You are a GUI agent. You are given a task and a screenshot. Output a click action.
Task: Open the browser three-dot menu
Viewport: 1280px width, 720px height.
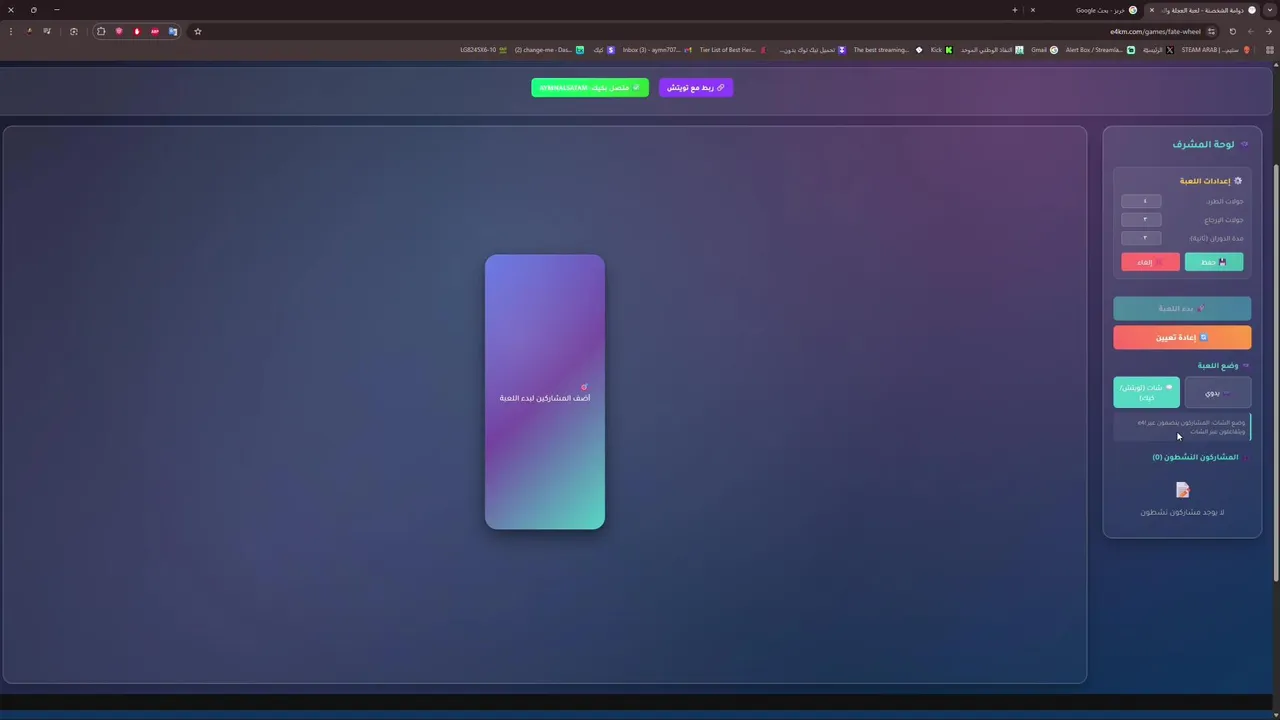(11, 31)
